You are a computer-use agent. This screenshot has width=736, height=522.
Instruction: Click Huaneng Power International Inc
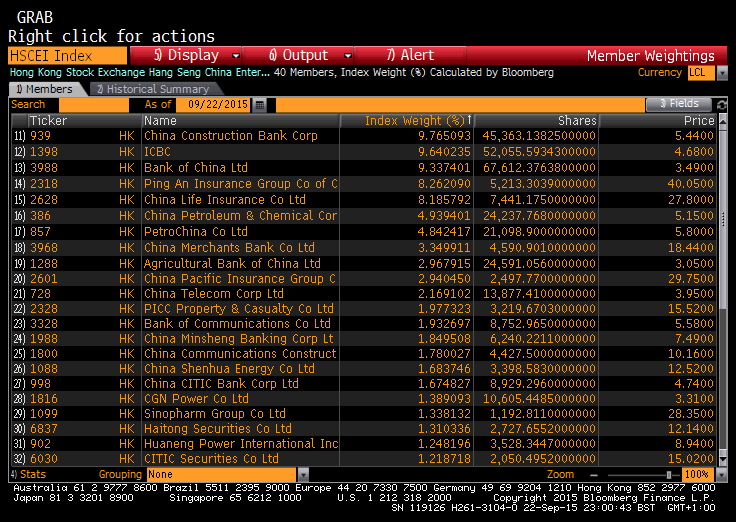click(x=241, y=444)
